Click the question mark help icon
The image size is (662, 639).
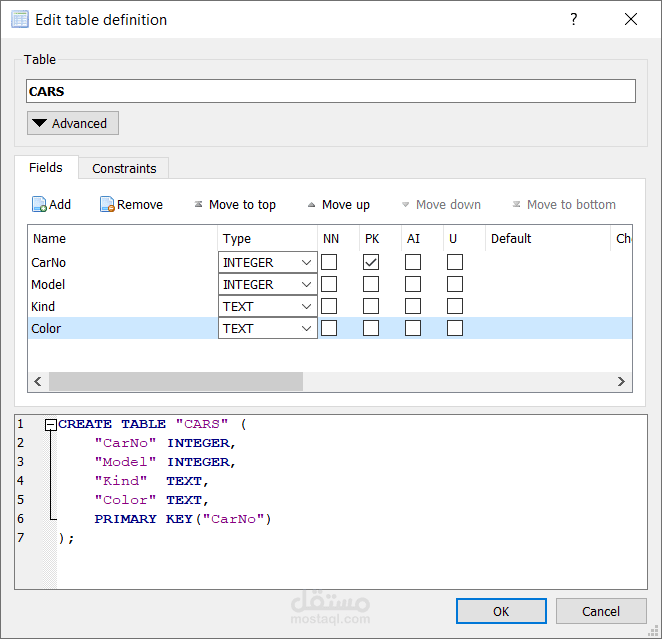[x=573, y=19]
